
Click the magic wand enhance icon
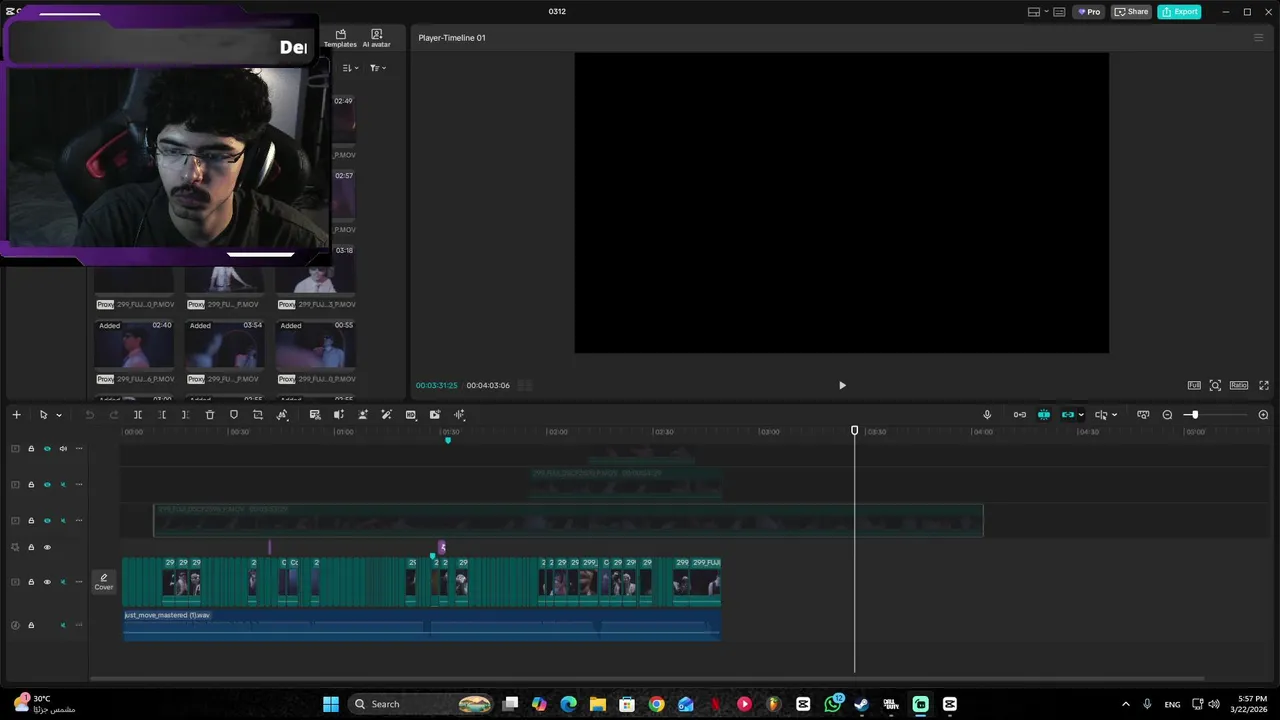[x=387, y=415]
